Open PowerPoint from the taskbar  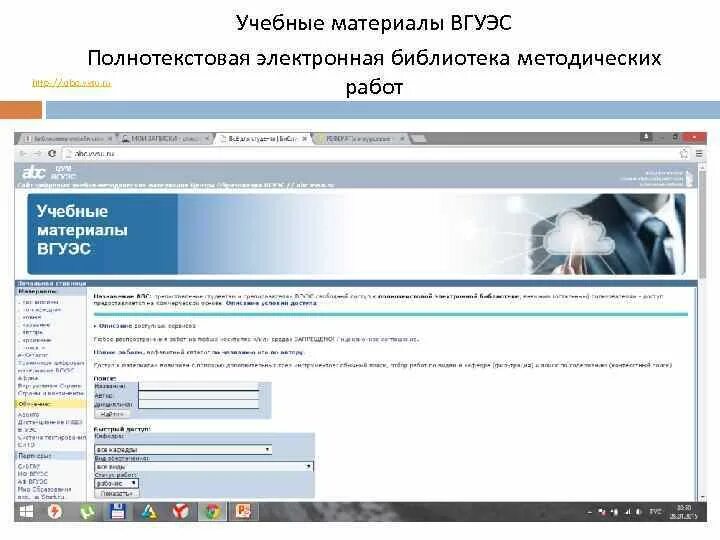[243, 512]
